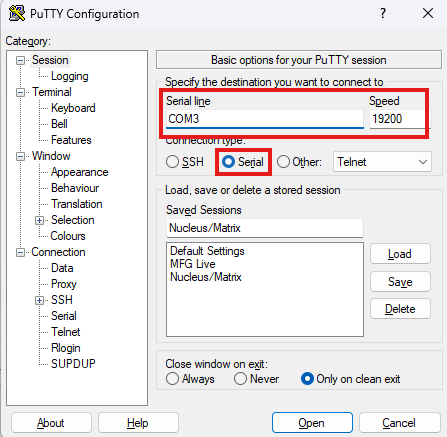Go to the Colours settings category

click(x=68, y=236)
